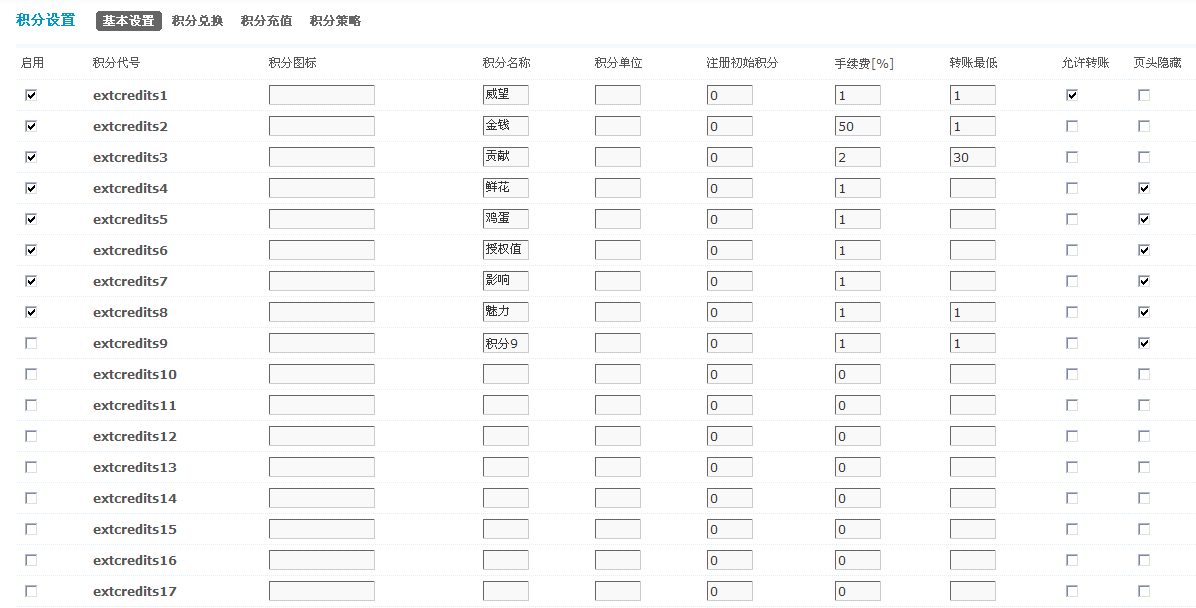1196x608 pixels.
Task: Open the 积分充值 tab
Action: click(x=266, y=19)
